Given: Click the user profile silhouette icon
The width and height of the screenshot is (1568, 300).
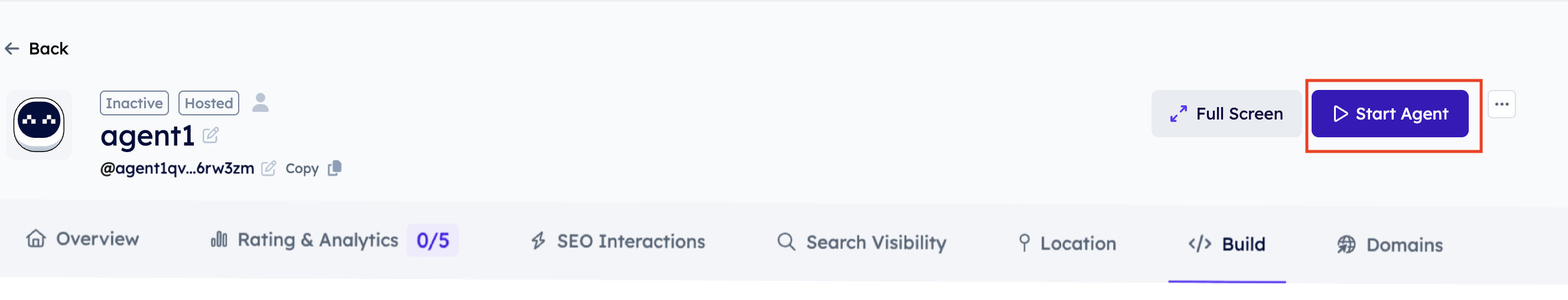Looking at the screenshot, I should (x=261, y=102).
